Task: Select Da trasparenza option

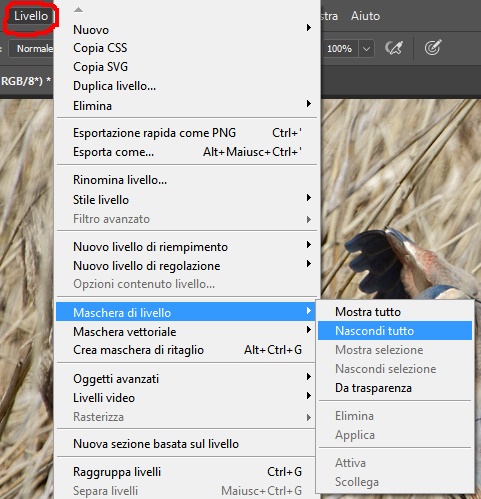Action: pos(395,388)
